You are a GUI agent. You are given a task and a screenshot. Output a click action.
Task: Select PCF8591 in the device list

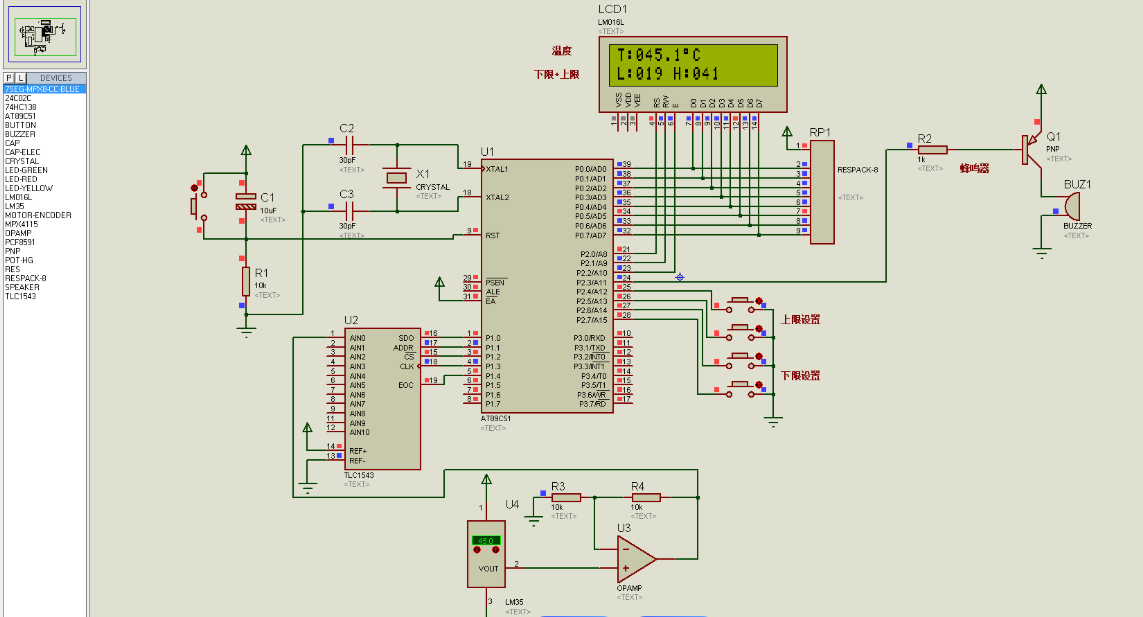pyautogui.click(x=20, y=242)
